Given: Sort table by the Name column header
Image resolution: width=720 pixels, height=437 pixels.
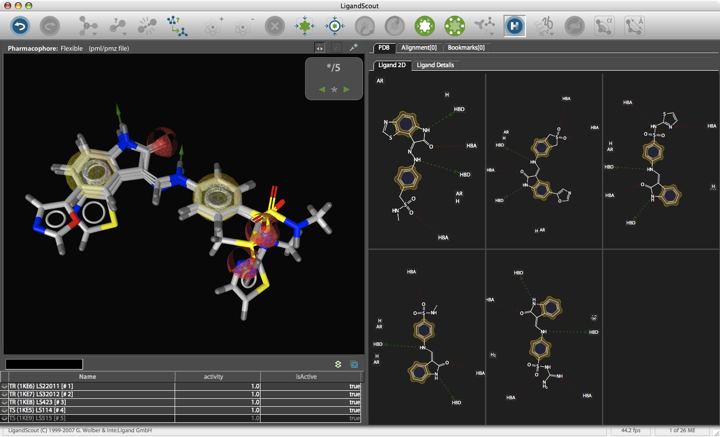Looking at the screenshot, I should pyautogui.click(x=87, y=376).
